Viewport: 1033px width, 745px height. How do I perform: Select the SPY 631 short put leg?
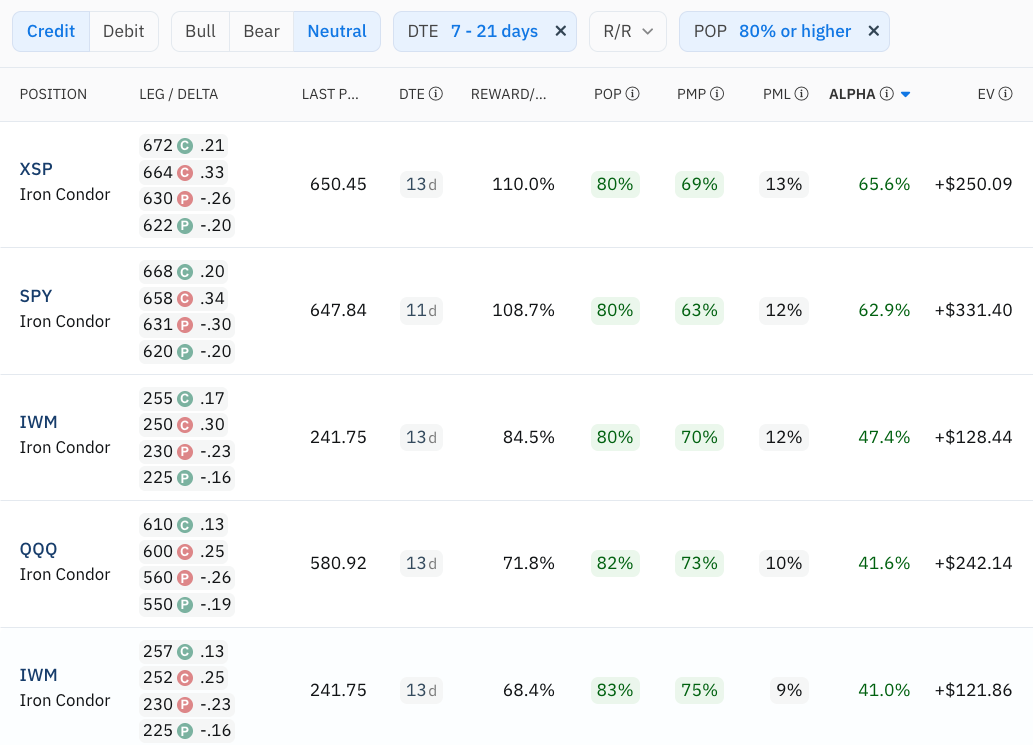pos(187,325)
